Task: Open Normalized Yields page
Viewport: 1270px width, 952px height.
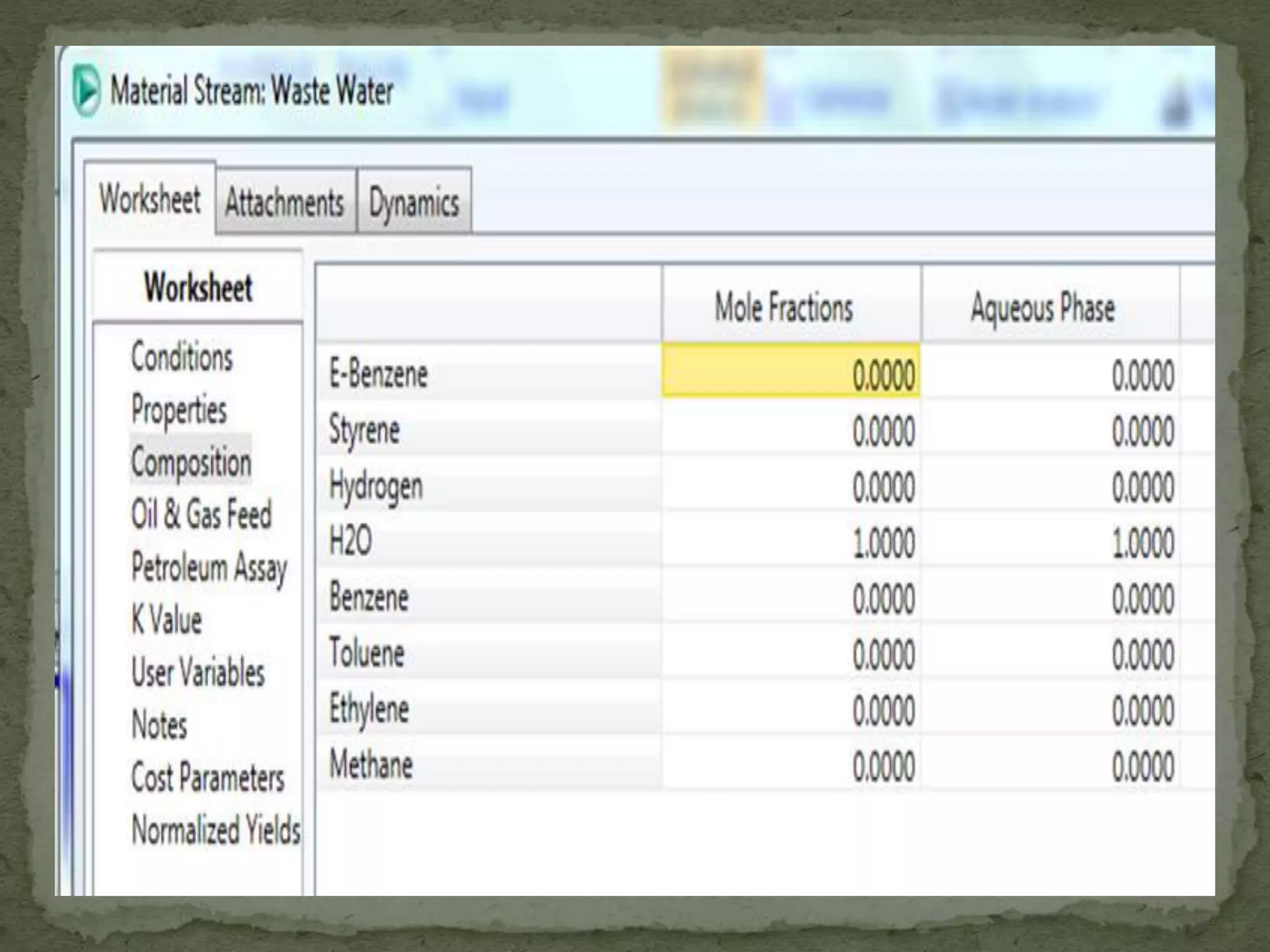Action: tap(216, 831)
